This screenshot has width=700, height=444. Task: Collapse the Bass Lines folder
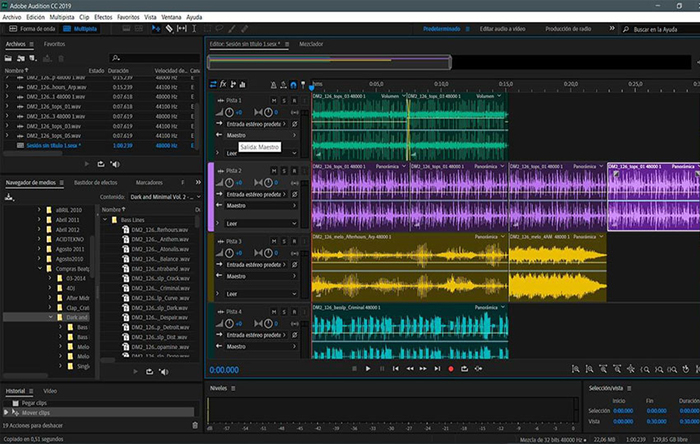coord(105,220)
